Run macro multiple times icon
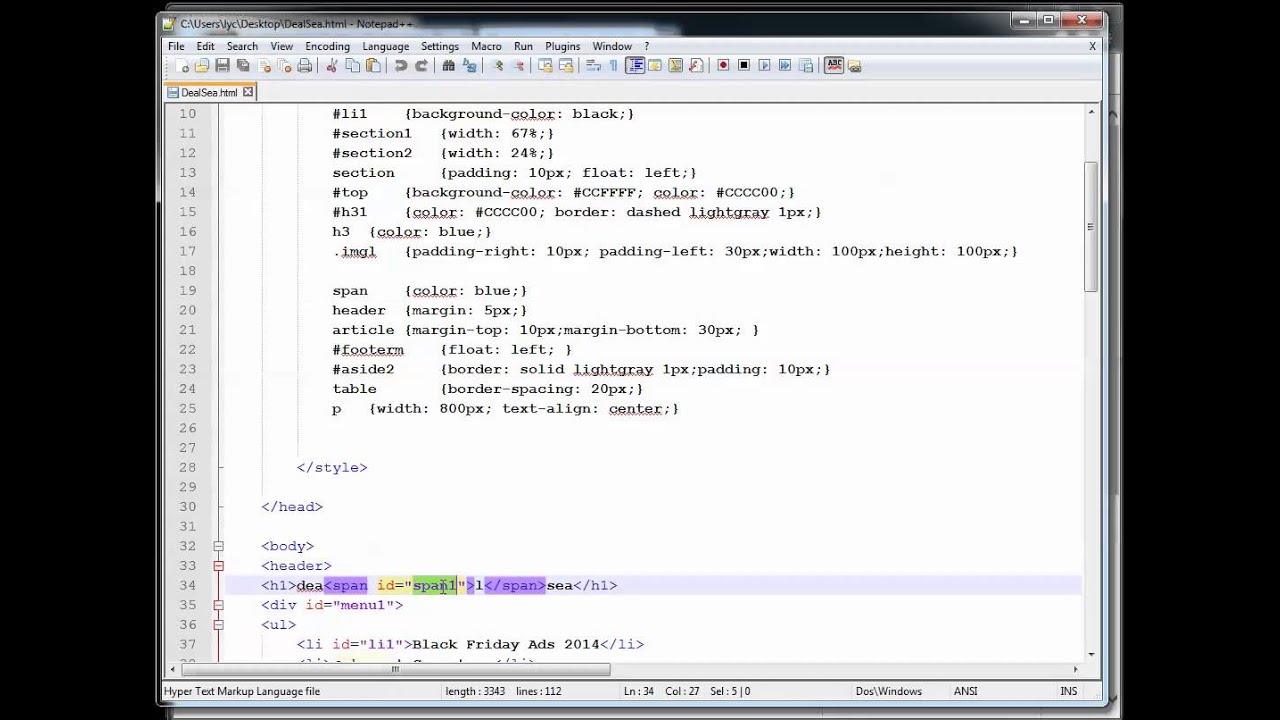The image size is (1280, 720). pos(784,66)
